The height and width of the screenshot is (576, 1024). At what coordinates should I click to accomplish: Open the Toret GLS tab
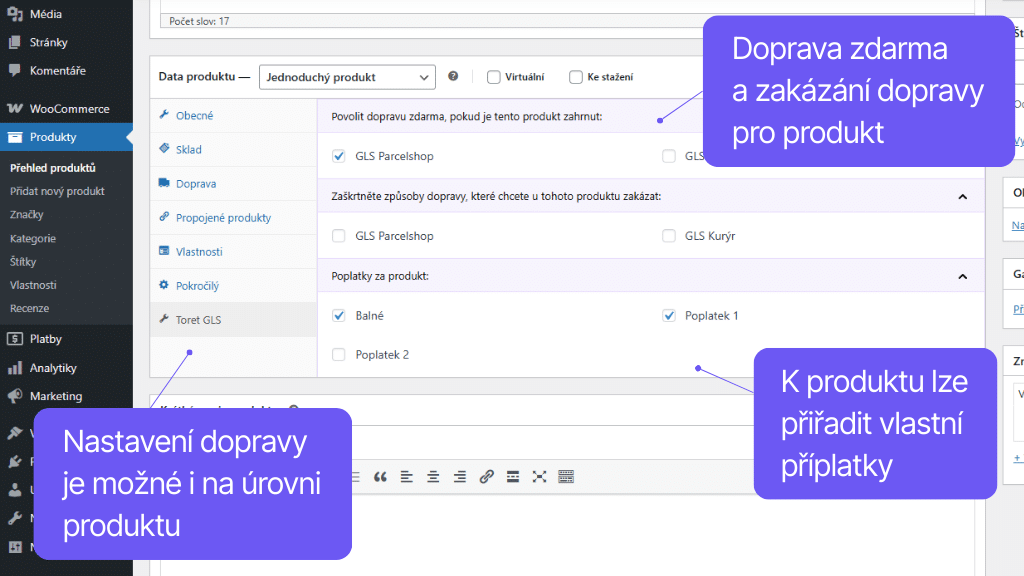pyautogui.click(x=197, y=320)
